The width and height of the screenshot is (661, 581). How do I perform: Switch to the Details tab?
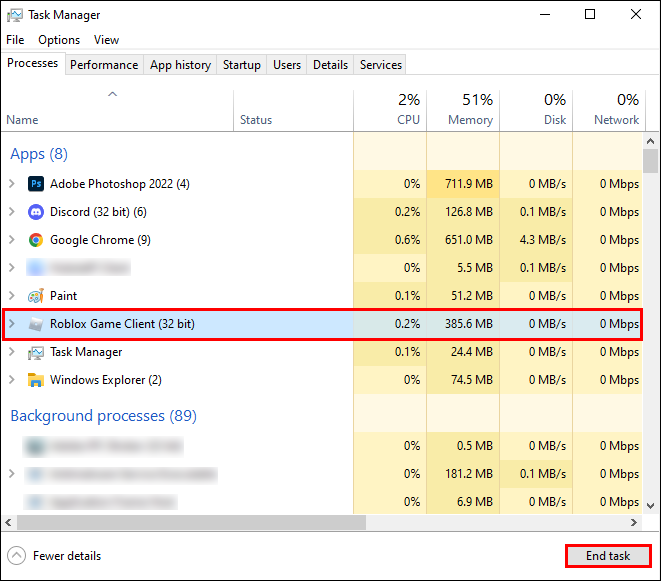(x=330, y=65)
